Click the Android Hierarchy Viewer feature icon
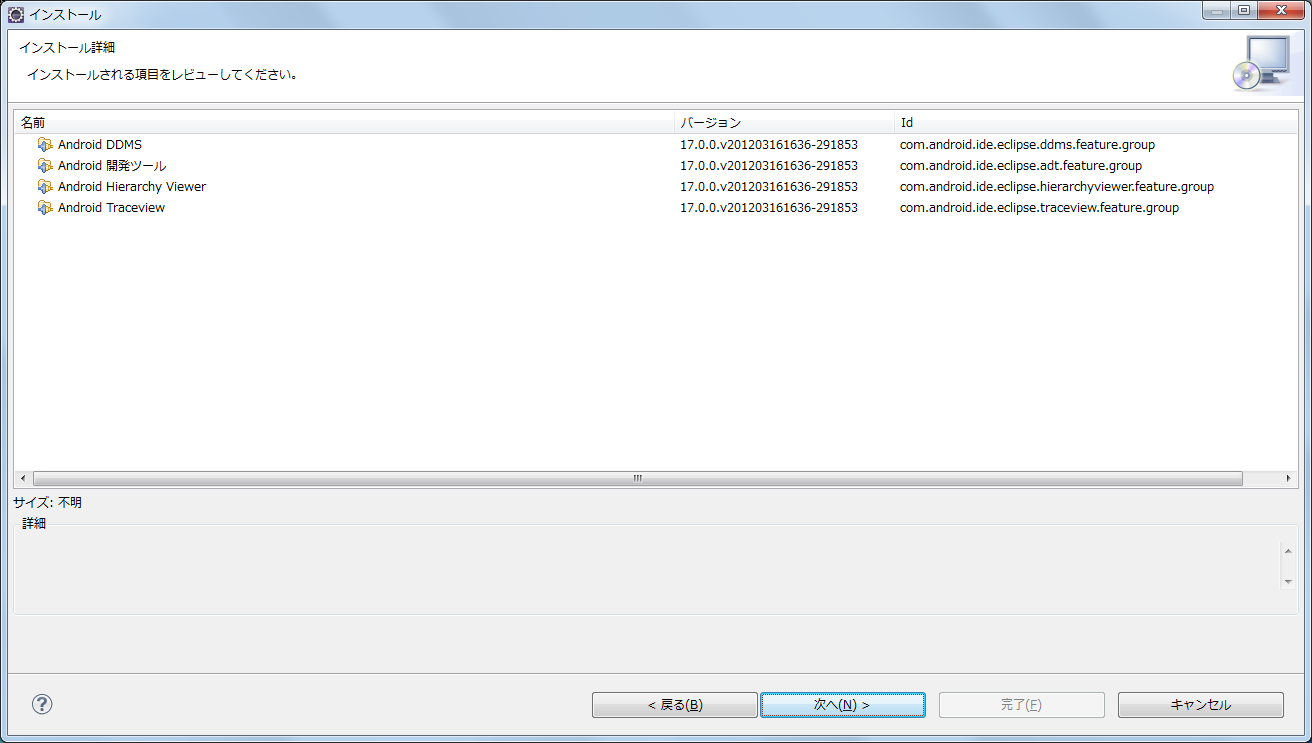Viewport: 1312px width, 743px height. point(45,187)
